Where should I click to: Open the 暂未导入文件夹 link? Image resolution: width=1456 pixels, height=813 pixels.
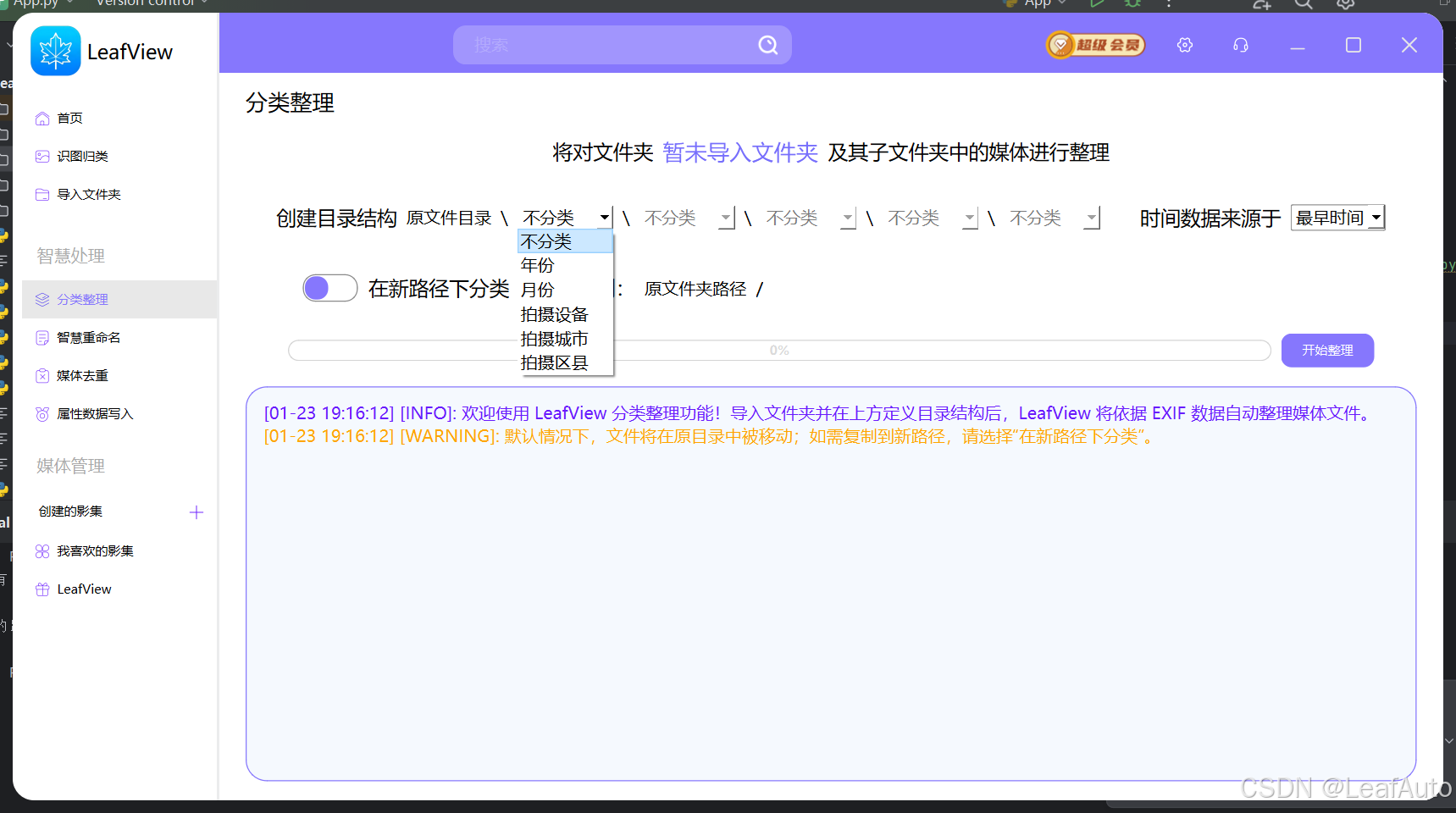[739, 153]
